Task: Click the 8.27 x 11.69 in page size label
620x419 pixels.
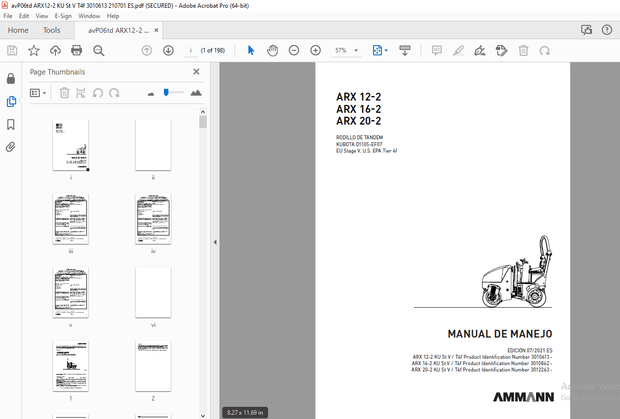Action: [x=245, y=412]
